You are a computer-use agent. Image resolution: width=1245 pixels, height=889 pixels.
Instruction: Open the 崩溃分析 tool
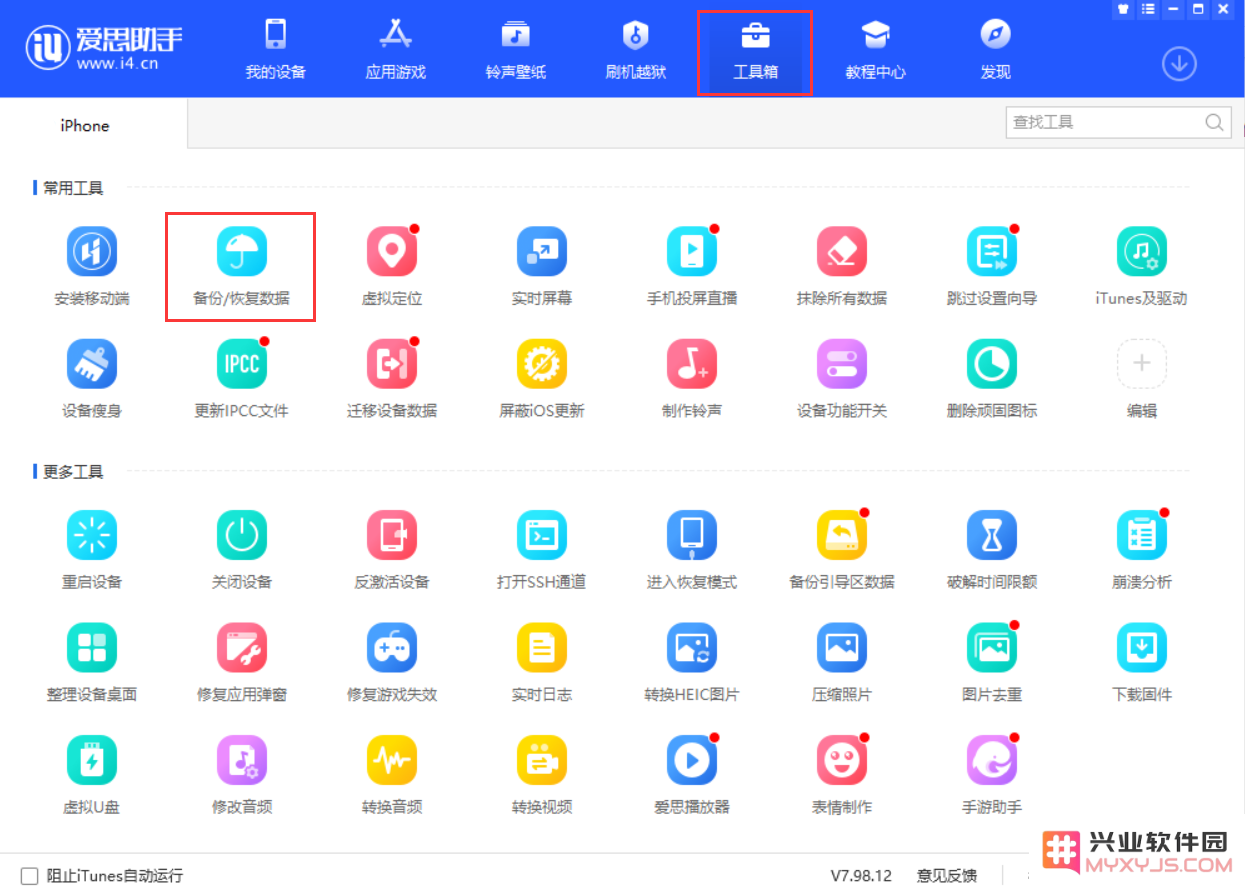1142,549
